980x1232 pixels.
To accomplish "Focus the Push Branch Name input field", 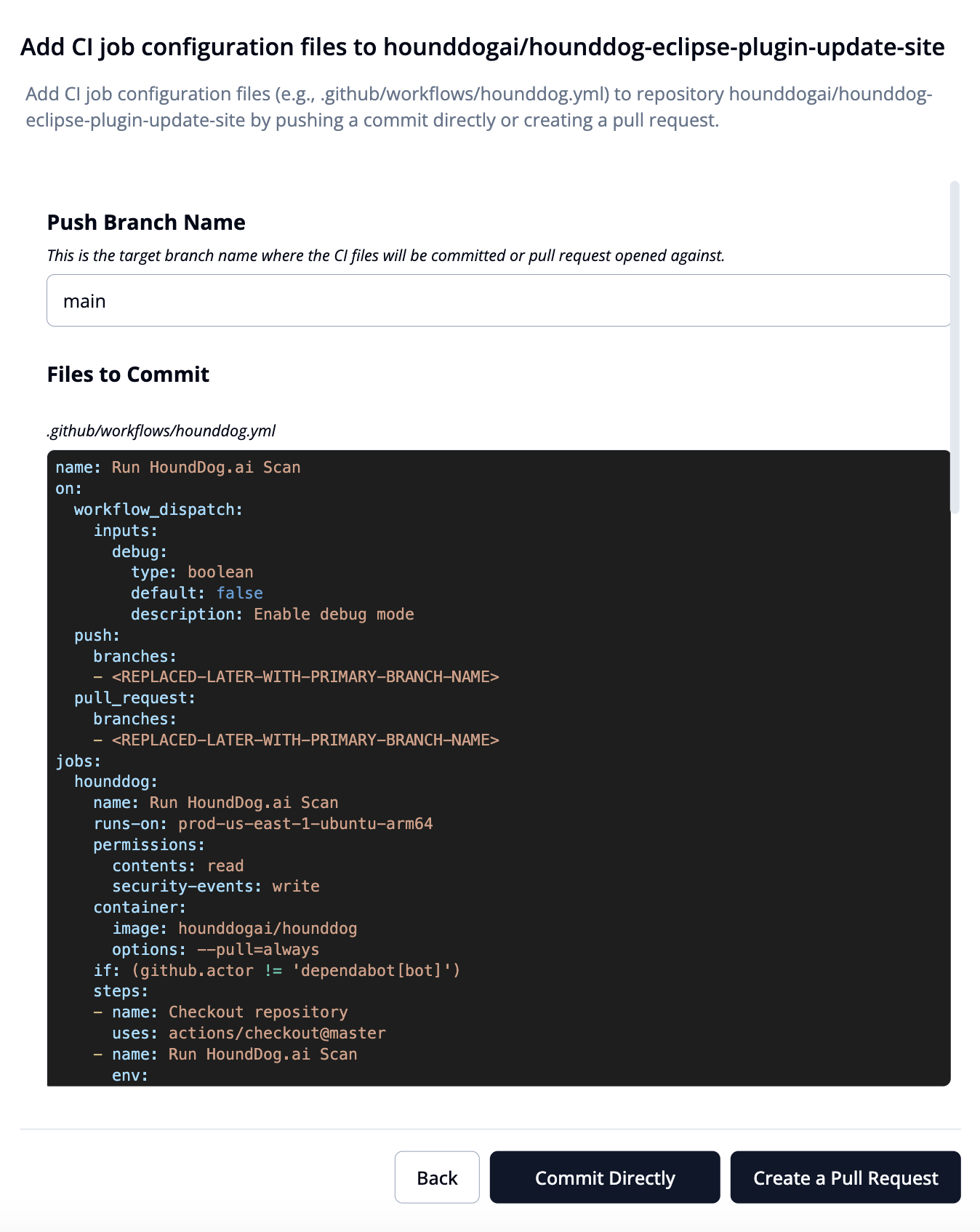I will [x=498, y=300].
